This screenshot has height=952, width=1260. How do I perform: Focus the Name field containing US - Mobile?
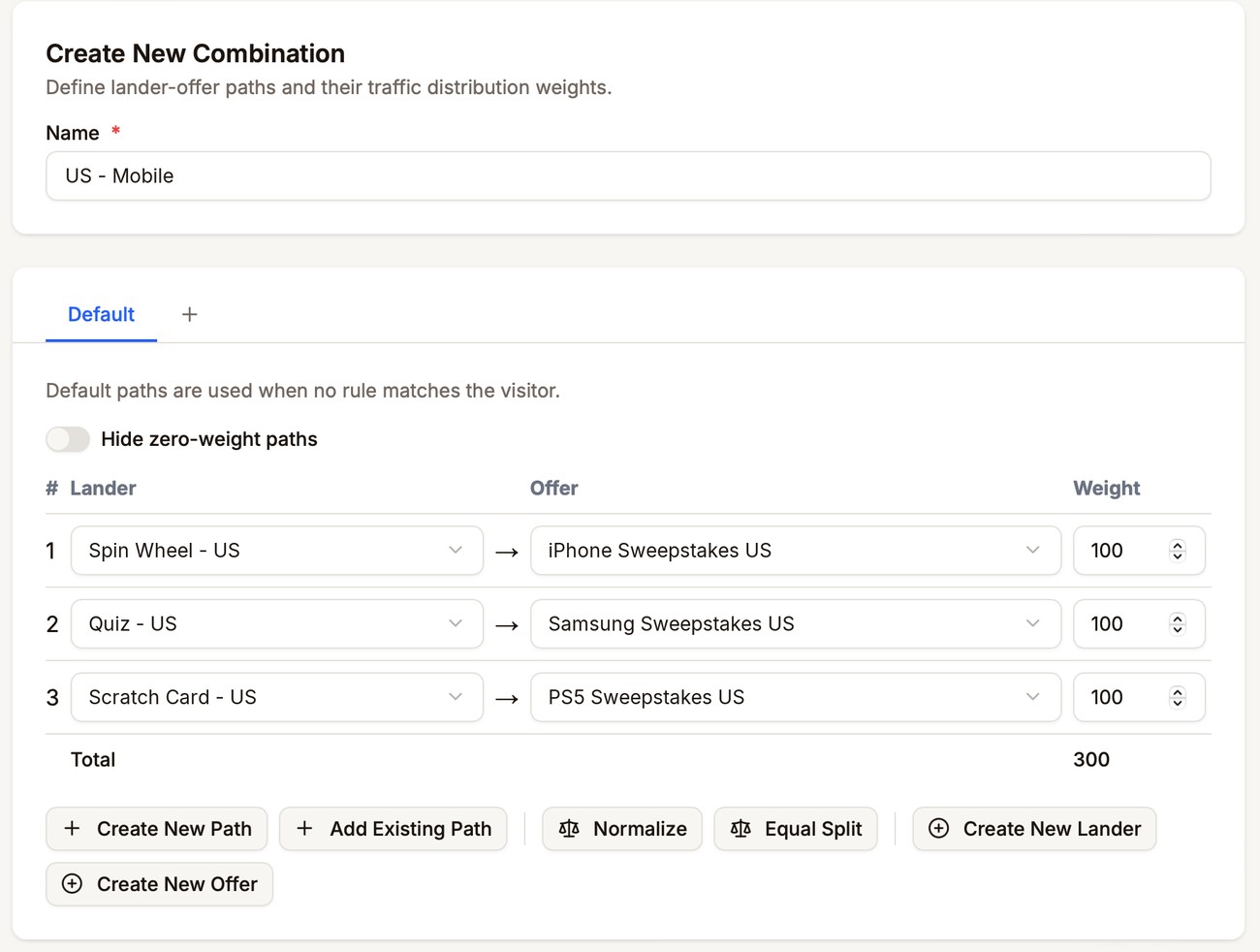[x=628, y=175]
